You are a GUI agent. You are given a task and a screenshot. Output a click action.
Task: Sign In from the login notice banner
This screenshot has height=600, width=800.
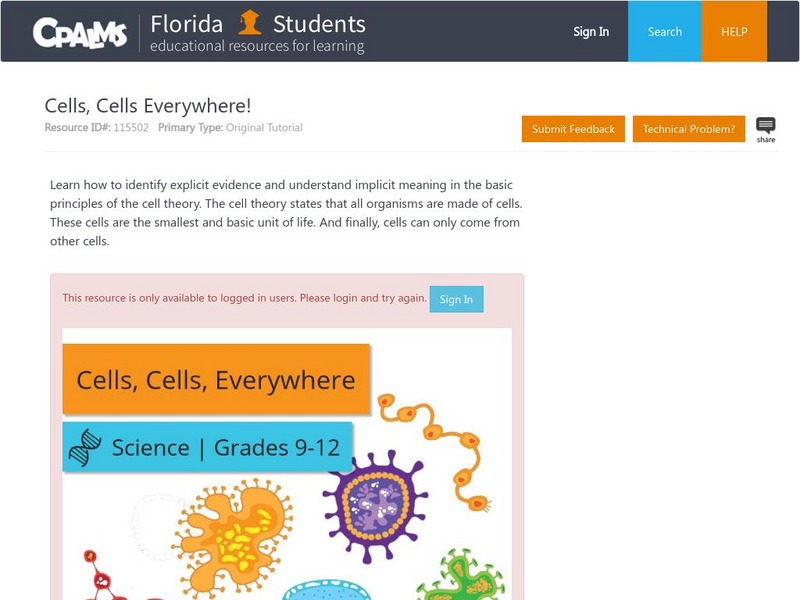(x=456, y=298)
